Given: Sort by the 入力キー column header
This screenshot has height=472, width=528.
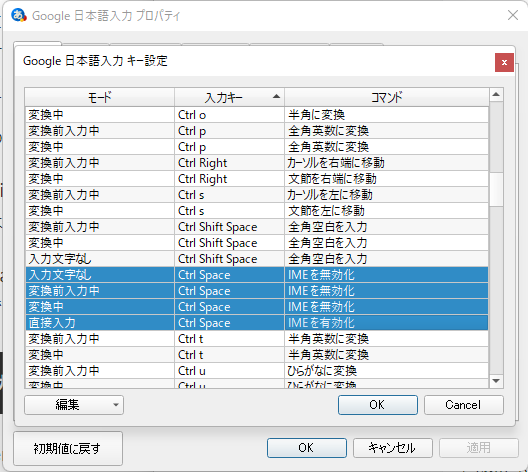Looking at the screenshot, I should coord(229,97).
